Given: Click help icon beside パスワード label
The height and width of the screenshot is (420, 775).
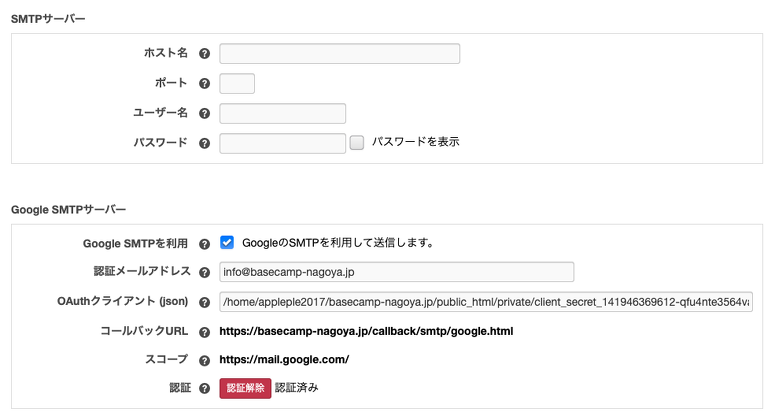Looking at the screenshot, I should (205, 143).
